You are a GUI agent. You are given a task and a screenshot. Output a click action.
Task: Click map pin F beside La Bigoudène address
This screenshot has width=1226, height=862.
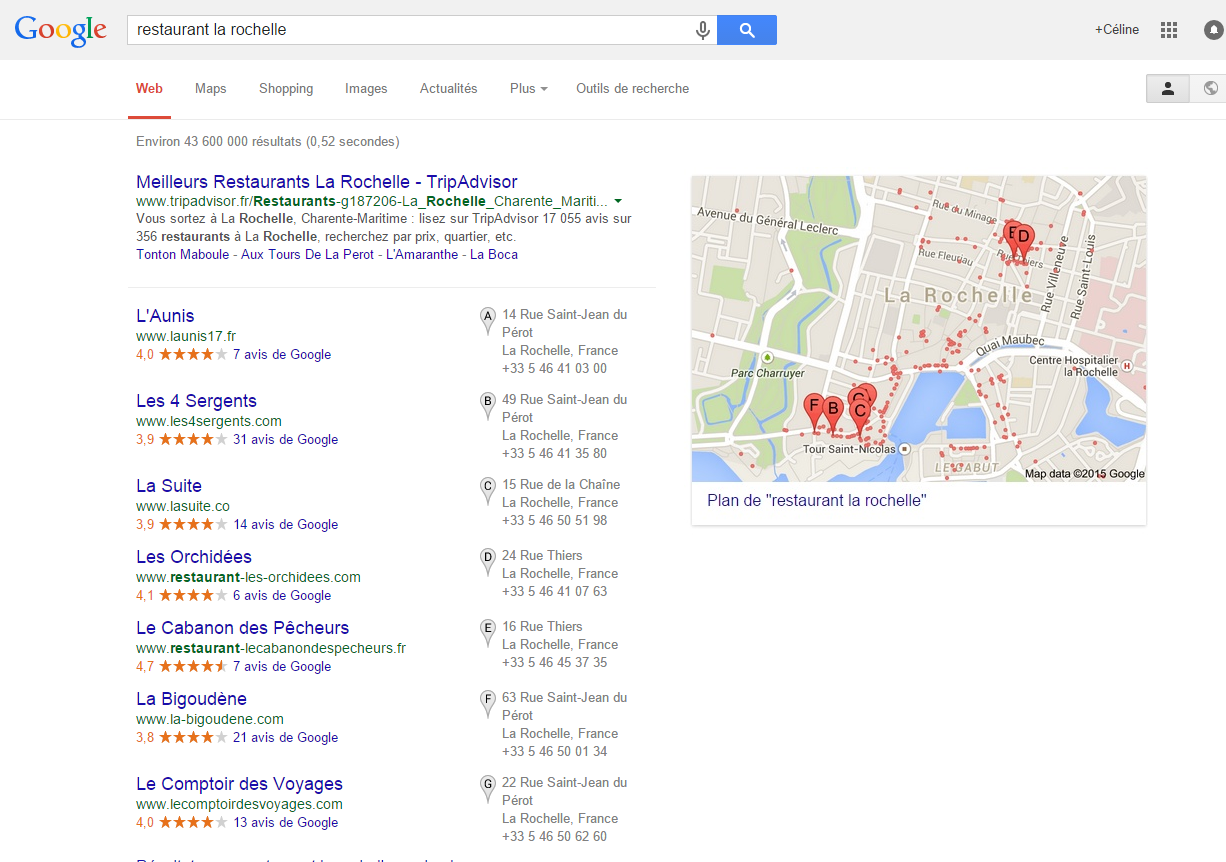(x=488, y=703)
